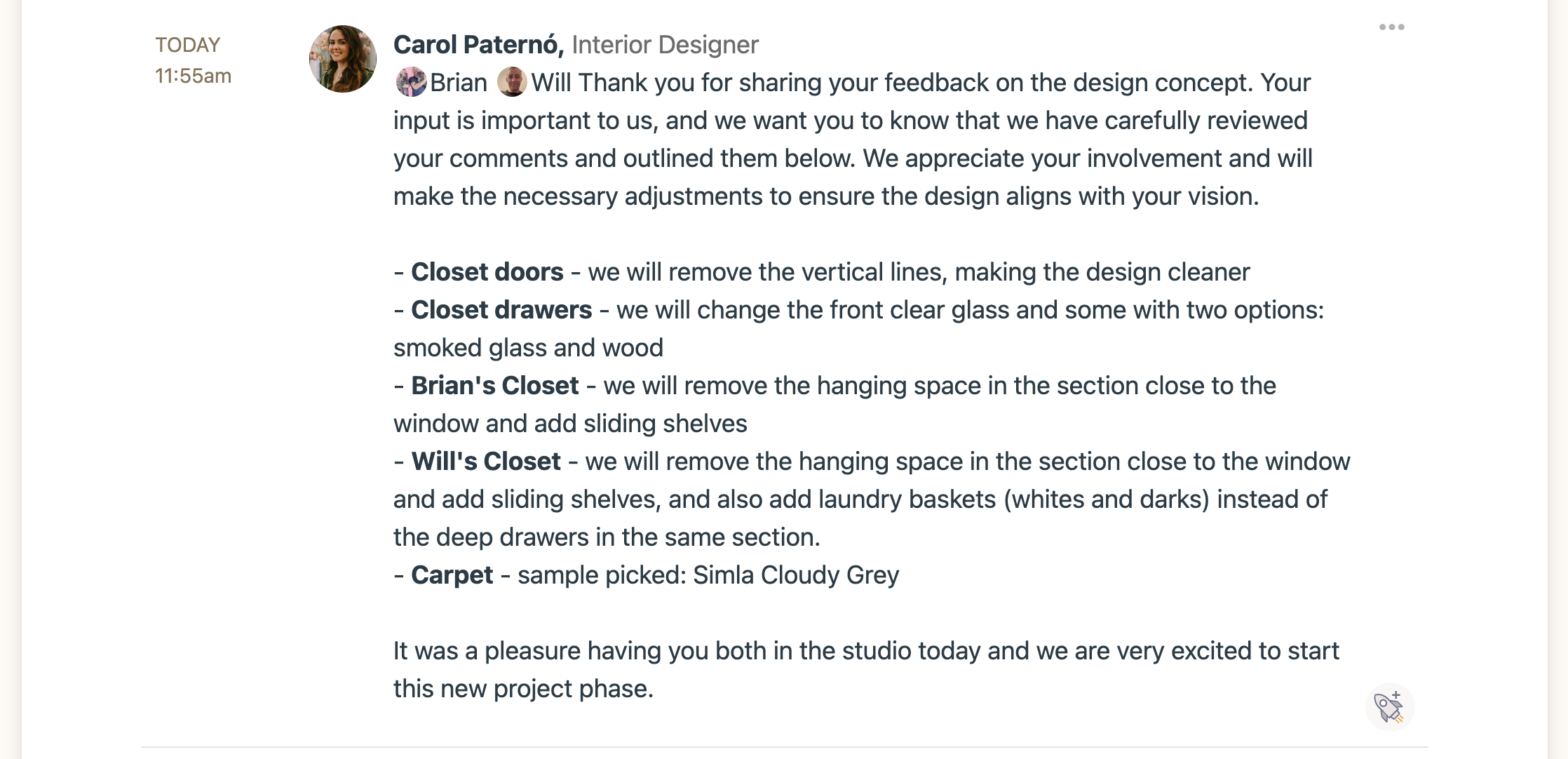Click the Simla Cloudy Grey sample text

coord(795,575)
